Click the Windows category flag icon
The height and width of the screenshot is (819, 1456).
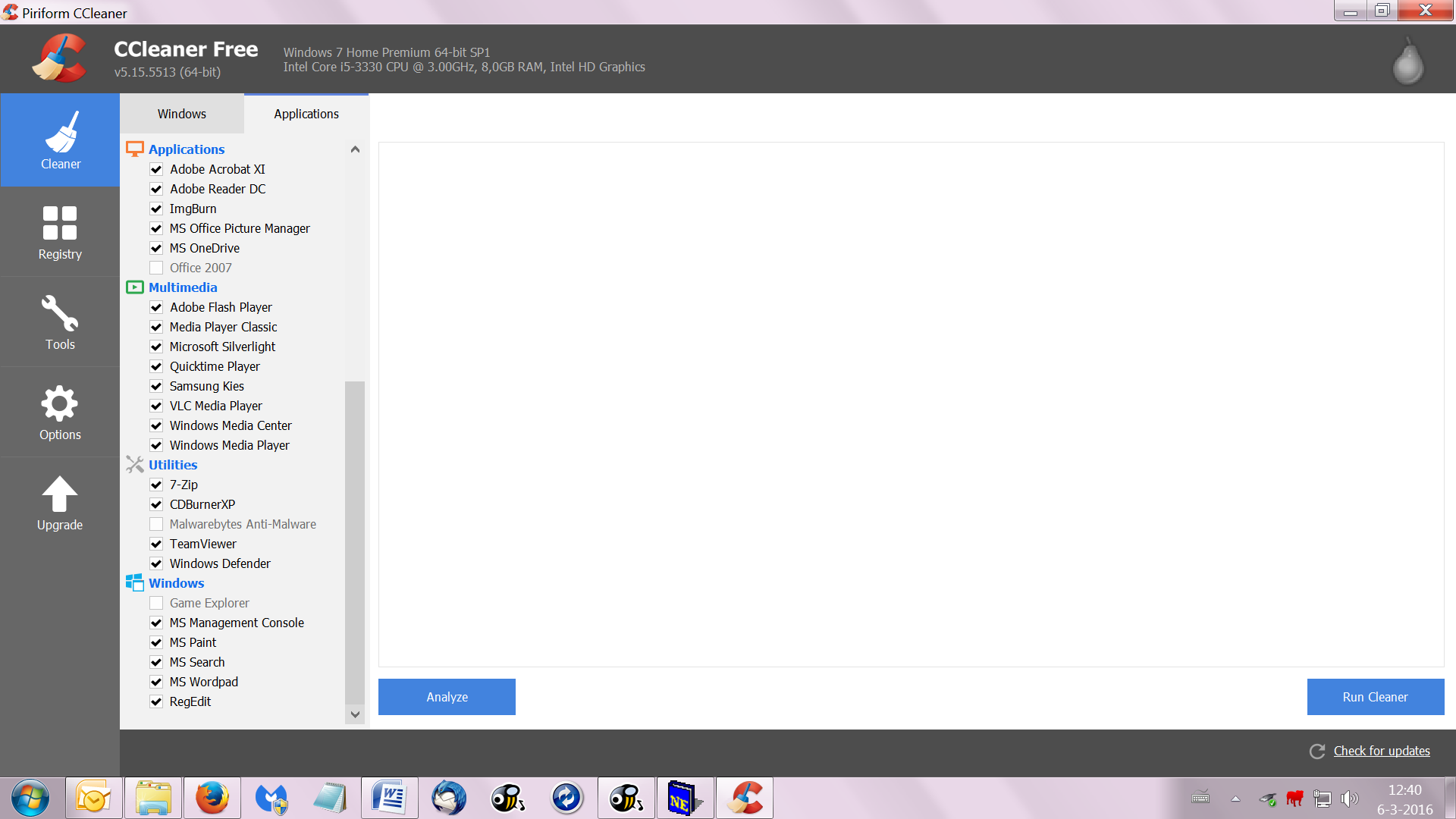point(134,582)
